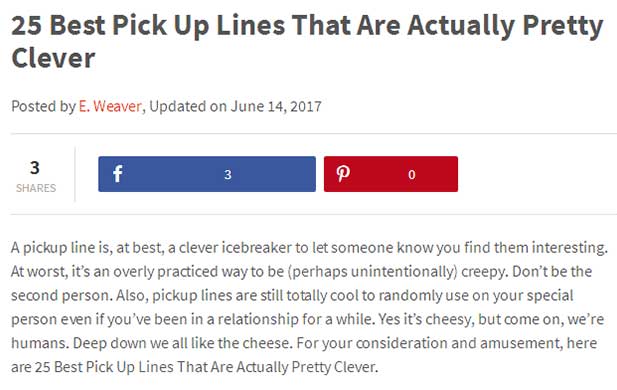Click the Updated on June 14, 2017 date
This screenshot has width=617, height=390.
(235, 106)
